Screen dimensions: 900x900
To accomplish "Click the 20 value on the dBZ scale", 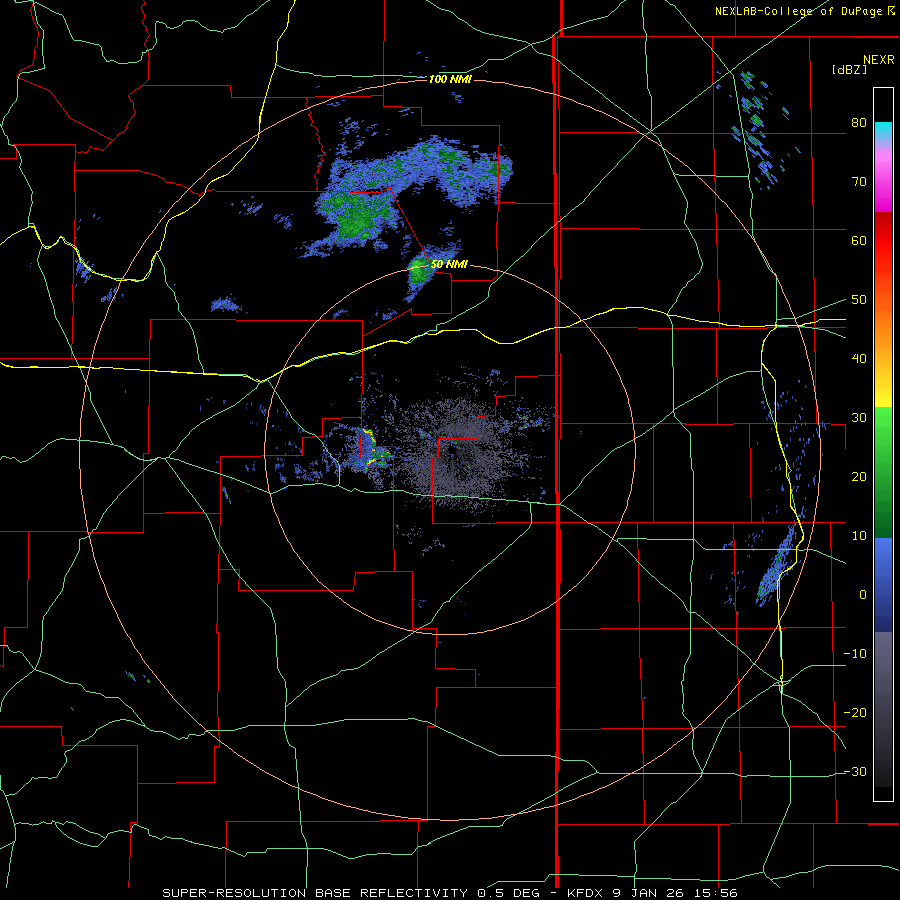I will point(859,477).
